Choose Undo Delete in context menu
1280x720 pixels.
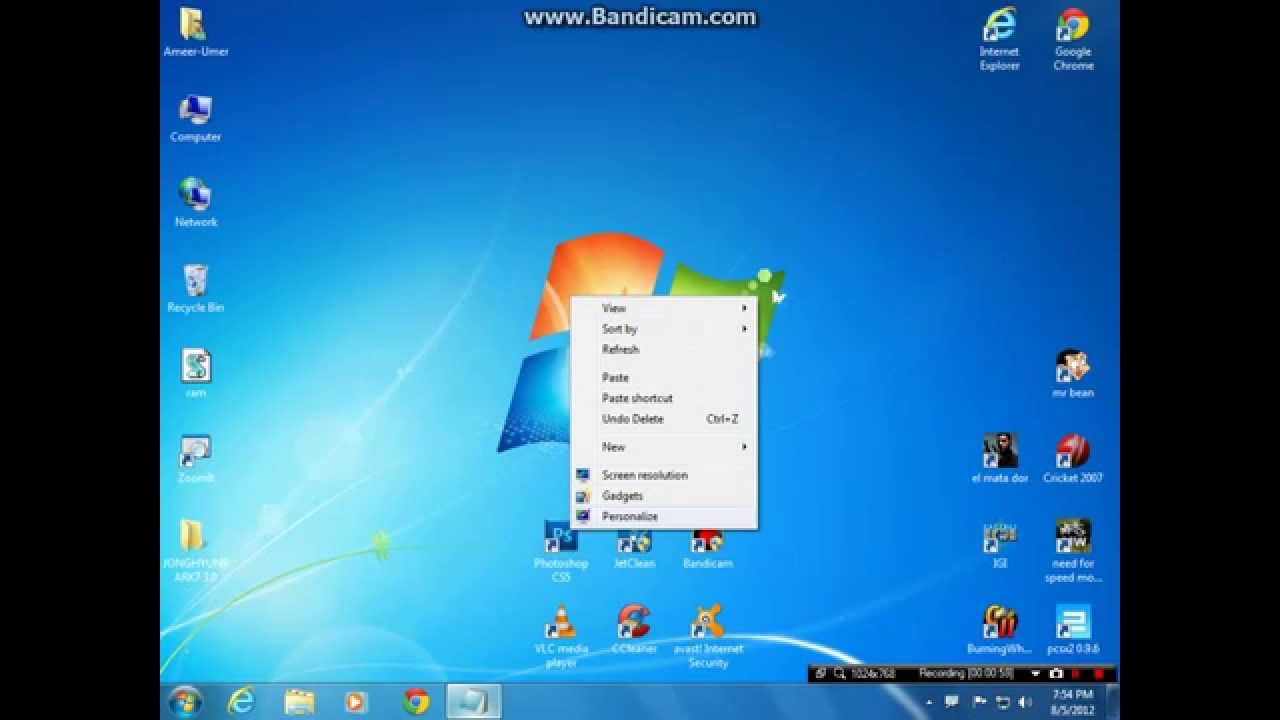coord(663,419)
